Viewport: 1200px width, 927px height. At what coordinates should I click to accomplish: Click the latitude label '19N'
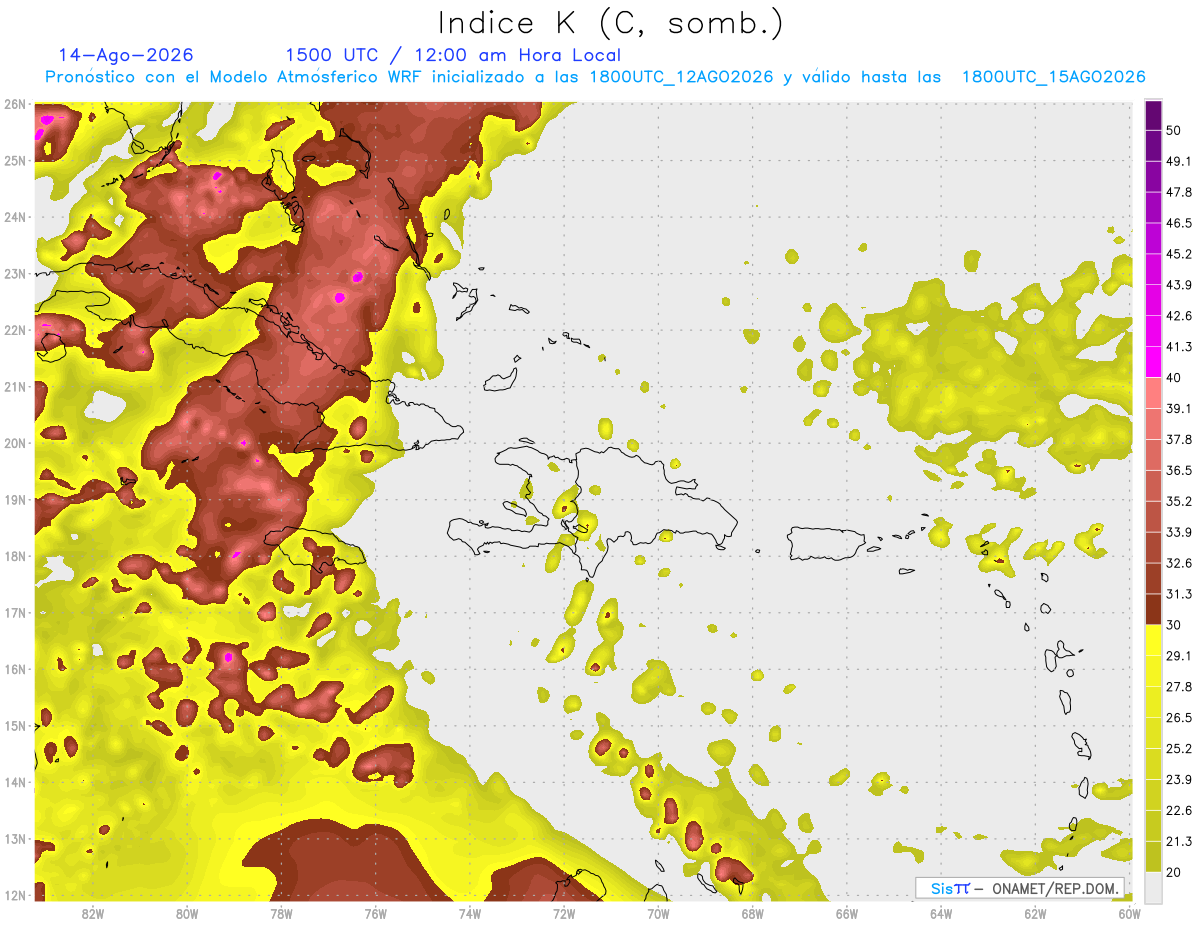click(14, 499)
